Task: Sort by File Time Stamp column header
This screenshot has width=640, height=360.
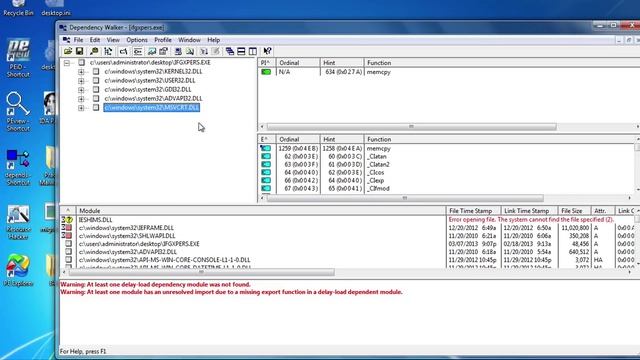Action: click(x=473, y=211)
